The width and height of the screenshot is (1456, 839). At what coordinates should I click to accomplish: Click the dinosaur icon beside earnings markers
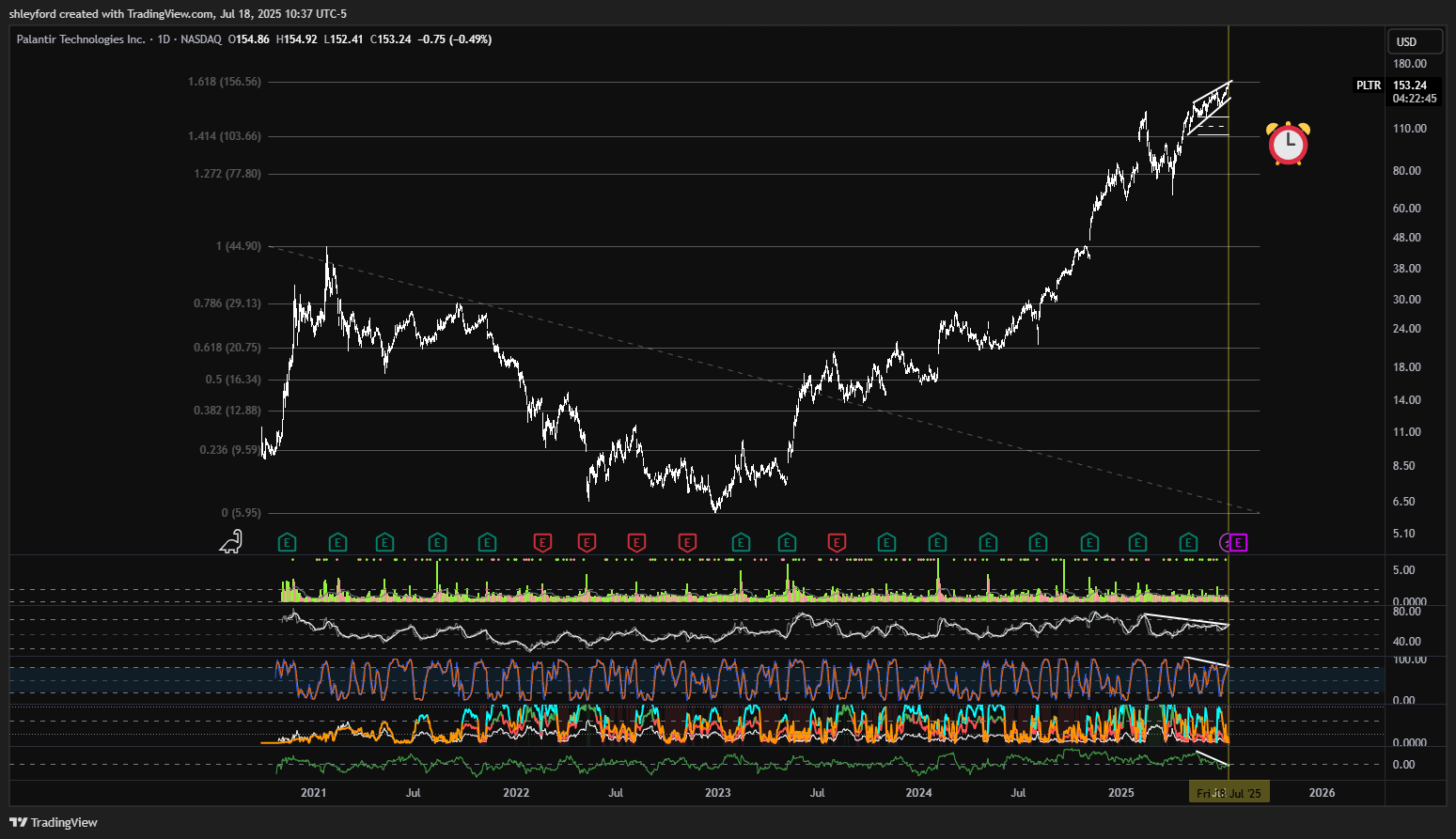coord(231,541)
